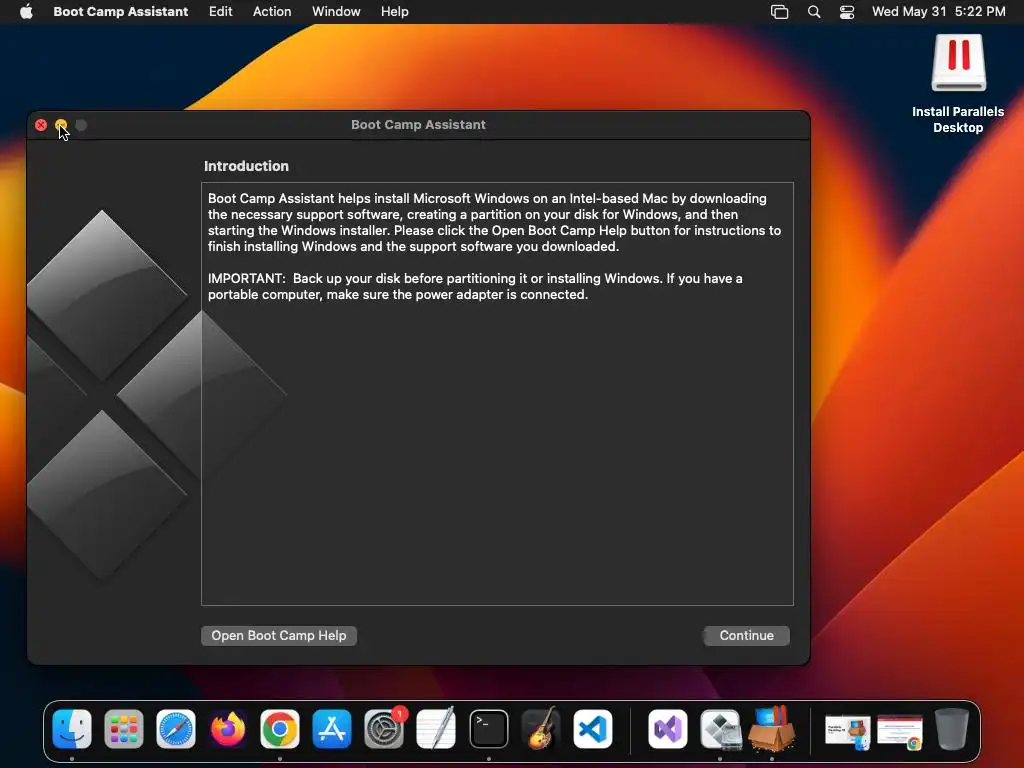The width and height of the screenshot is (1024, 768).
Task: Click Boot Camp Assistant icon in Dock
Action: [x=720, y=729]
